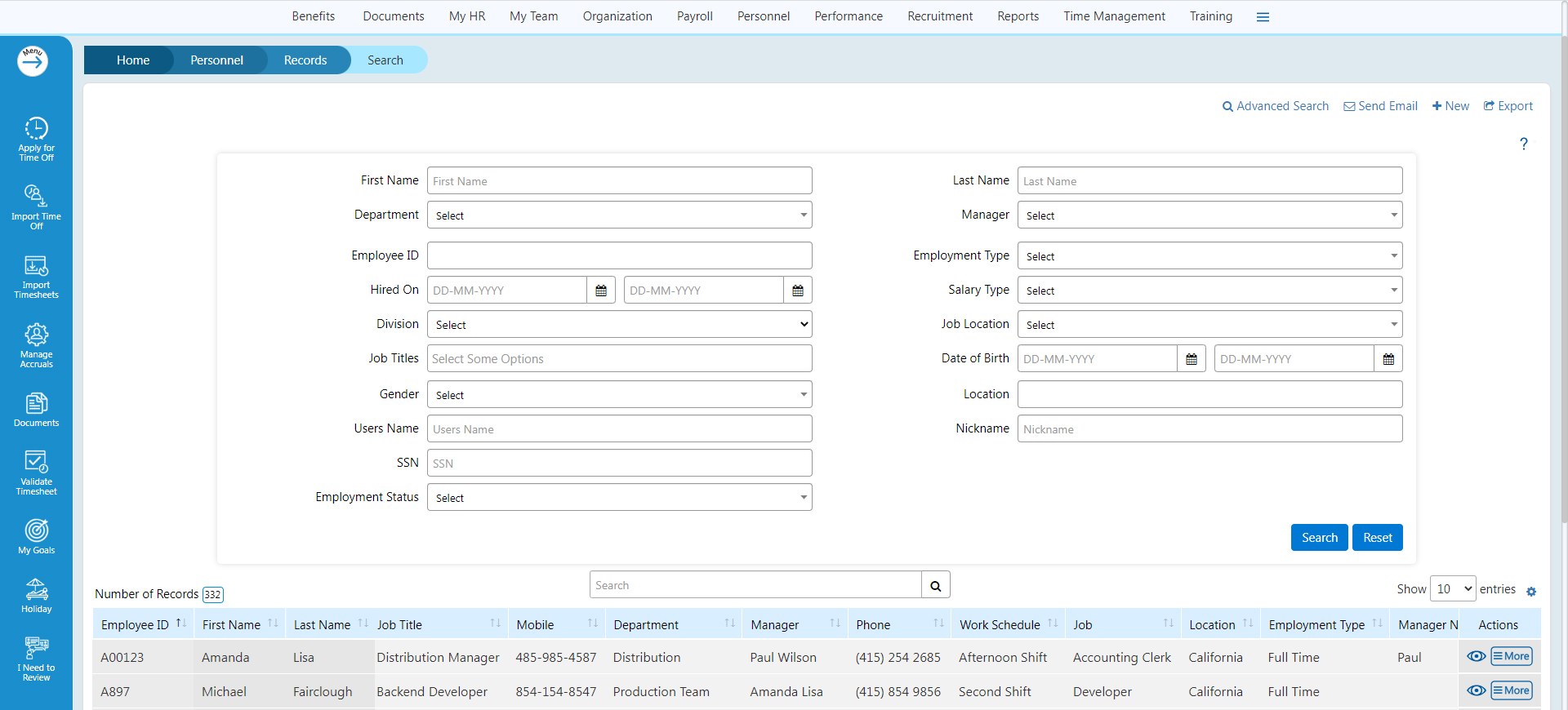Open the Payroll menu
This screenshot has width=1568, height=710.
pyautogui.click(x=694, y=16)
